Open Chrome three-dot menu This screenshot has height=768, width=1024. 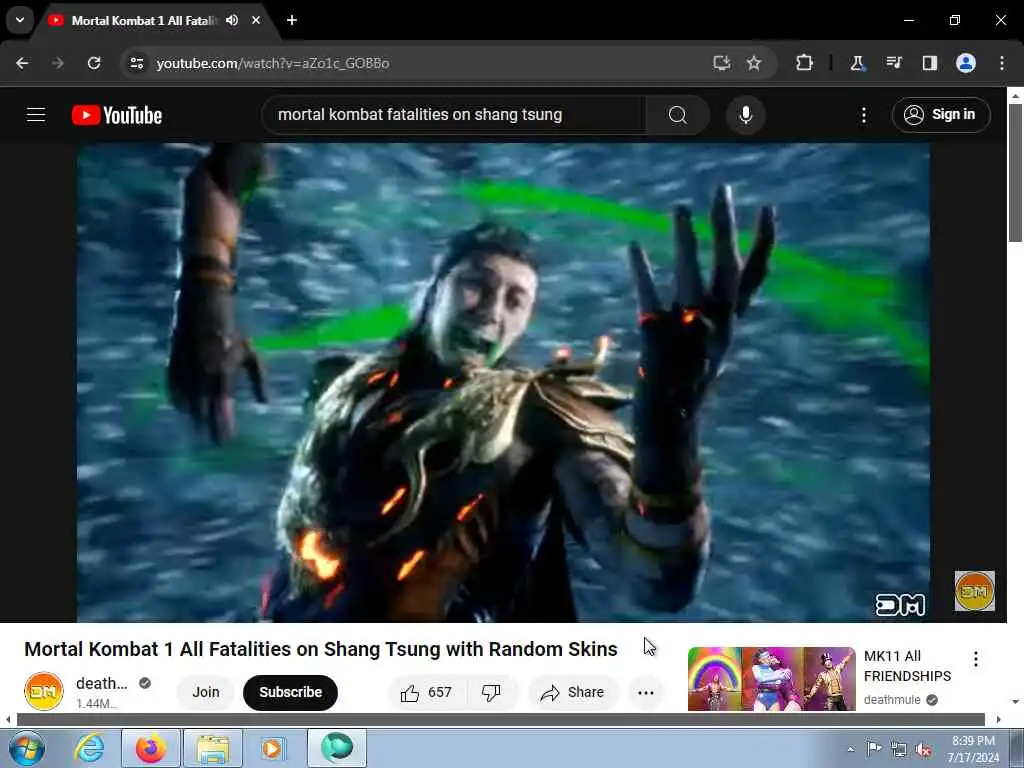(x=1002, y=63)
